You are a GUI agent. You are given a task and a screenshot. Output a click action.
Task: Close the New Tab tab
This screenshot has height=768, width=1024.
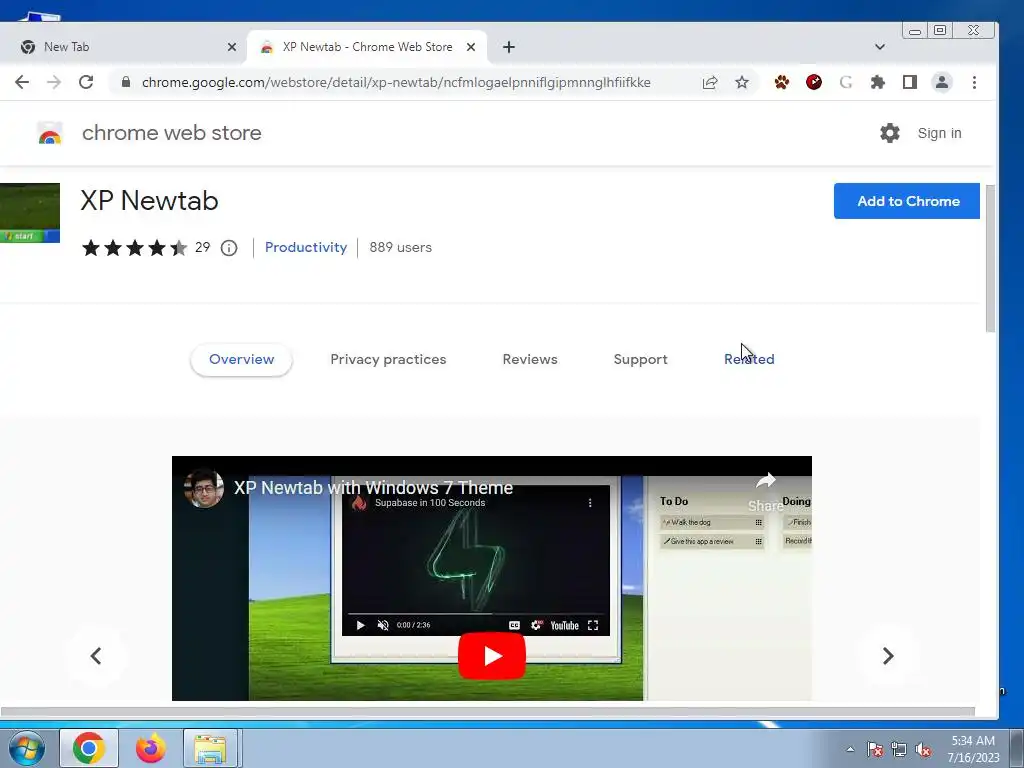[x=232, y=47]
